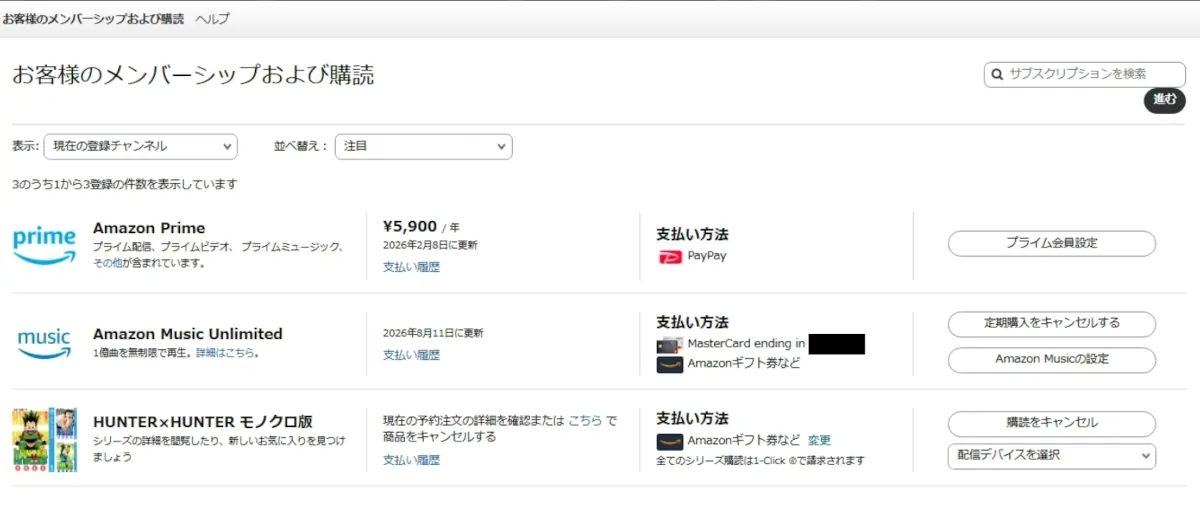Click the Amazon Music logo icon
Screen dimensions: 1200x513
pyautogui.click(x=44, y=342)
